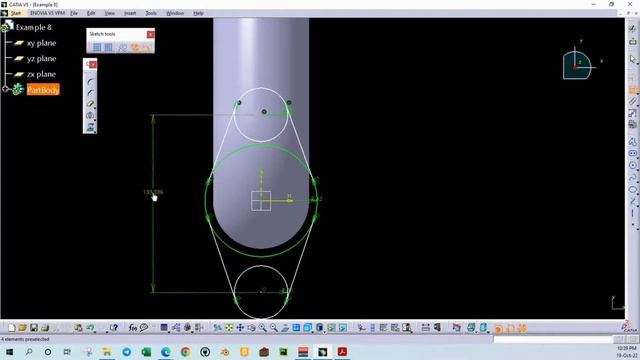Open the Help menu
The image size is (640, 360).
click(198, 13)
